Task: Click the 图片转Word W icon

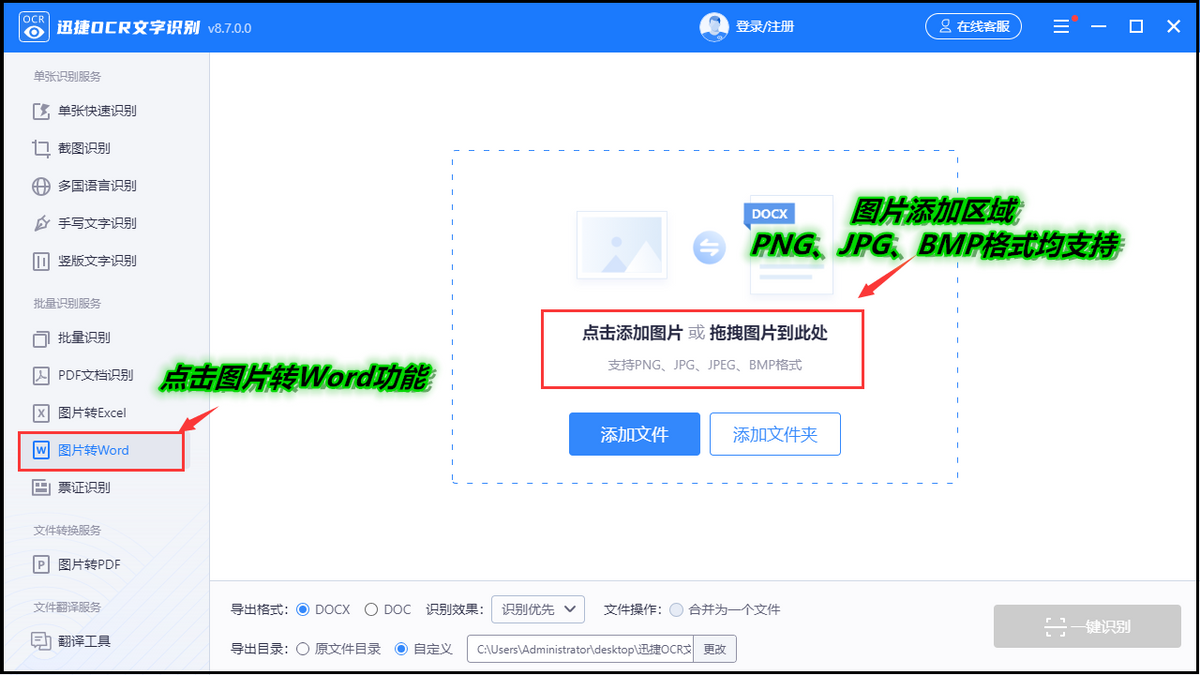Action: tap(41, 450)
